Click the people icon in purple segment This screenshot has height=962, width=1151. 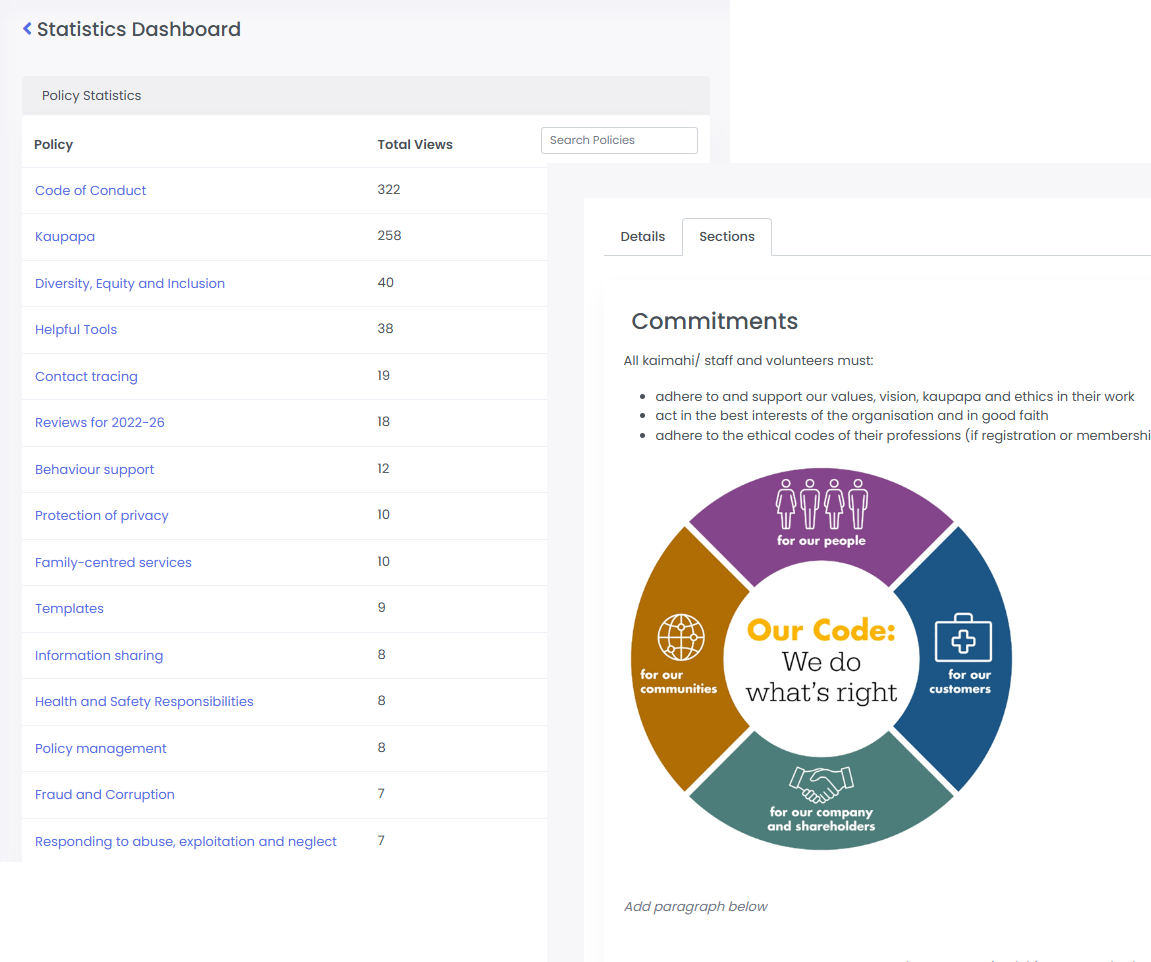[x=821, y=504]
